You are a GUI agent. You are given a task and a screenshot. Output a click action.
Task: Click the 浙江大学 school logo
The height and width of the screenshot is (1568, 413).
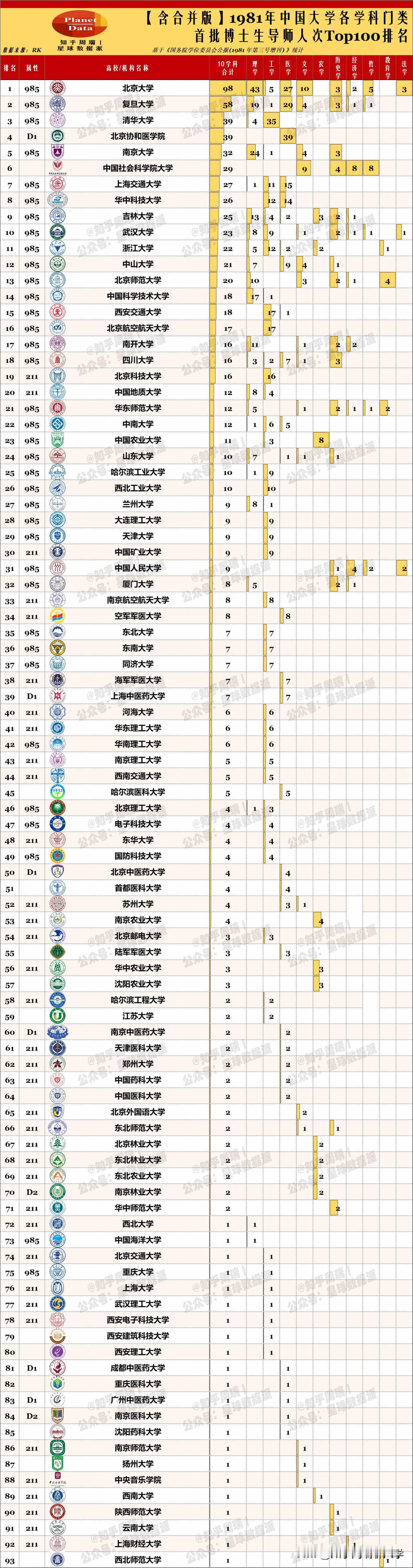[x=57, y=248]
